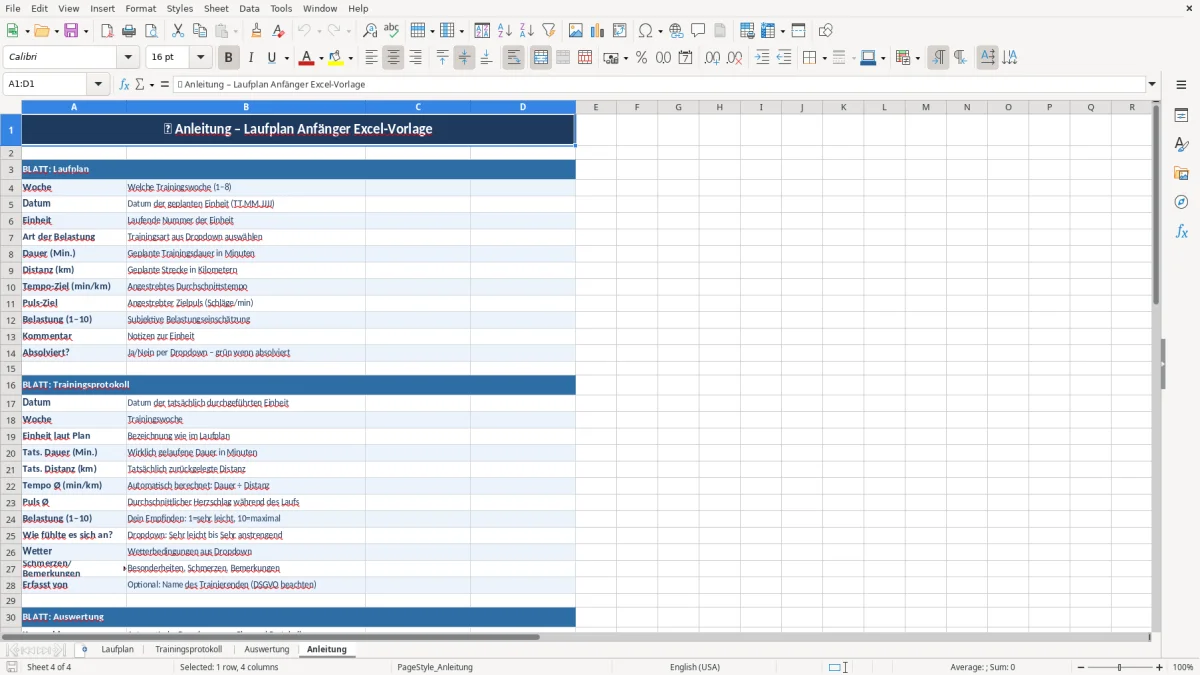Toggle center horizontal alignment
The width and height of the screenshot is (1200, 675).
(393, 58)
